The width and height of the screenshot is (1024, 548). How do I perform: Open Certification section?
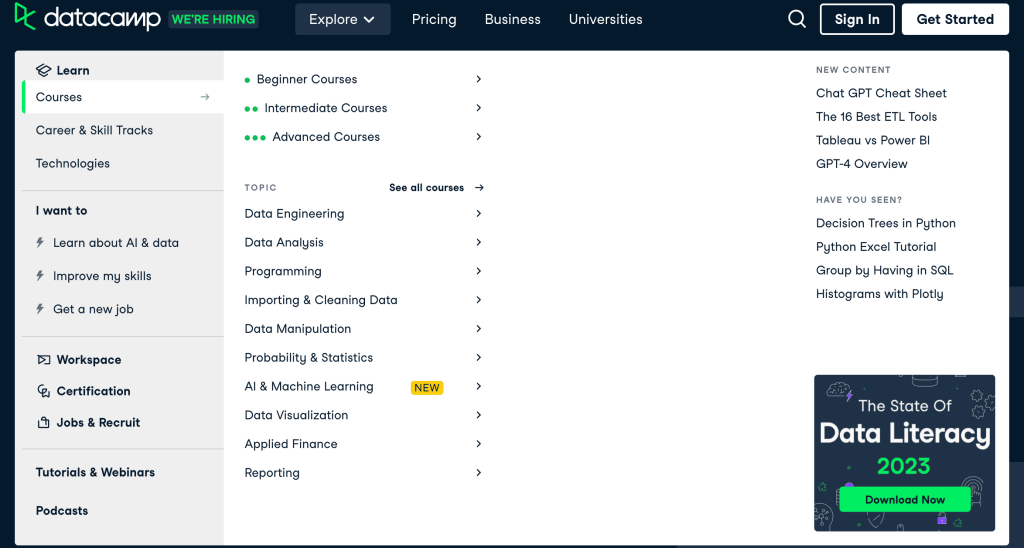click(x=93, y=391)
